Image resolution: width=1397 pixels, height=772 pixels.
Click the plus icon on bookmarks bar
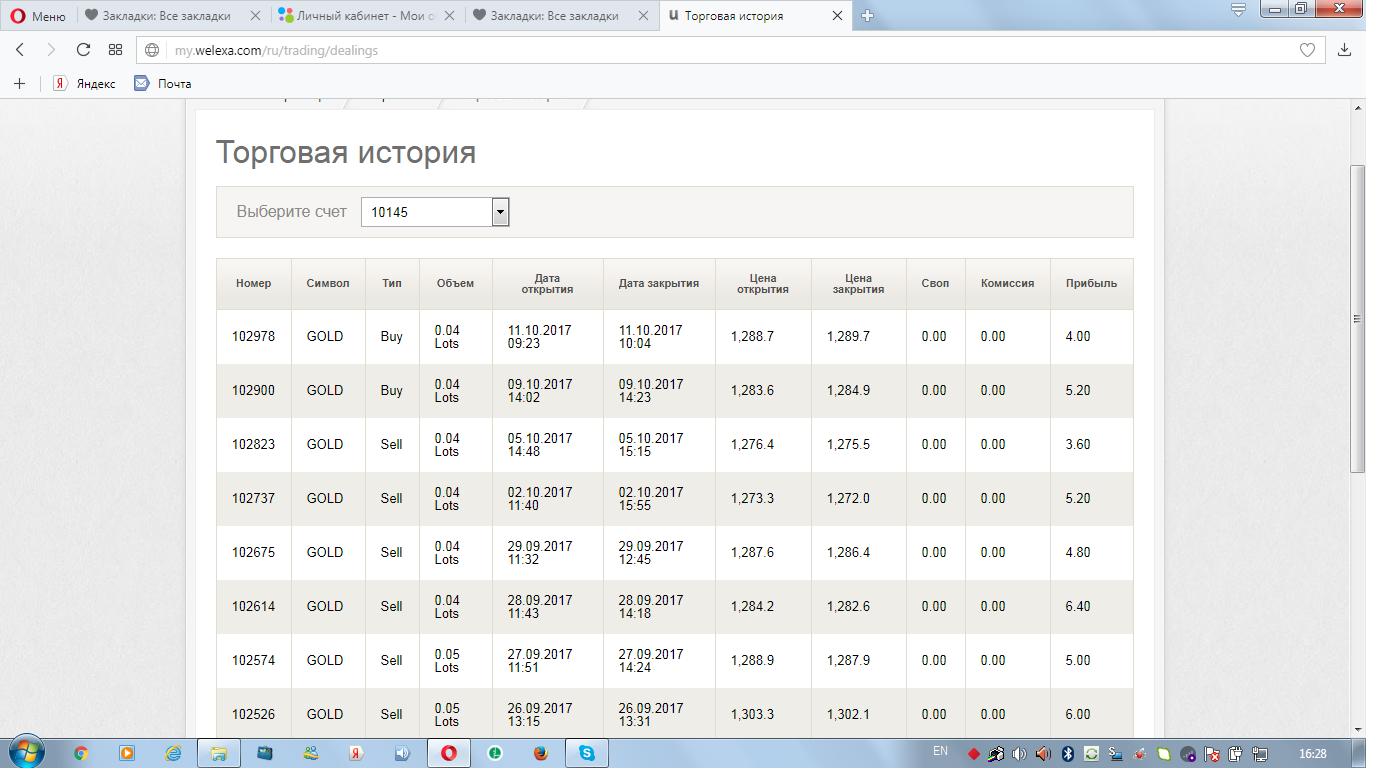[x=19, y=84]
